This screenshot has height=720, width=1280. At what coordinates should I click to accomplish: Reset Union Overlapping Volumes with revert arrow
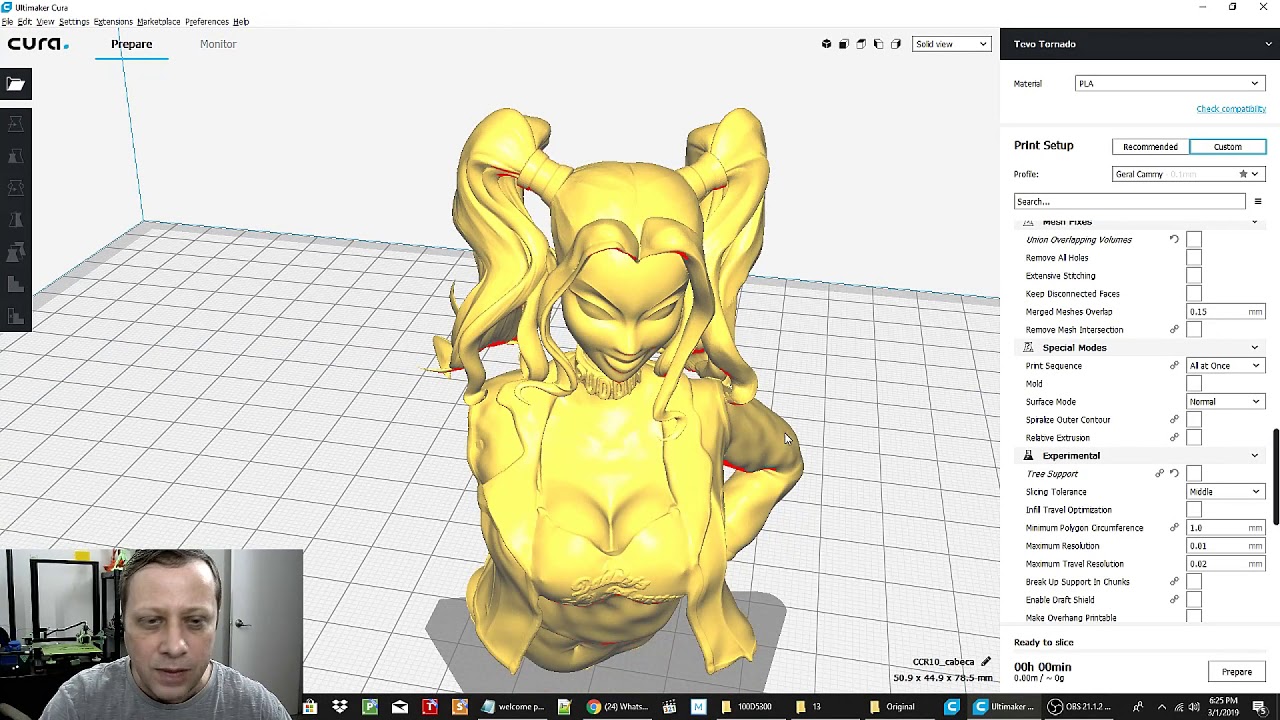coord(1174,240)
